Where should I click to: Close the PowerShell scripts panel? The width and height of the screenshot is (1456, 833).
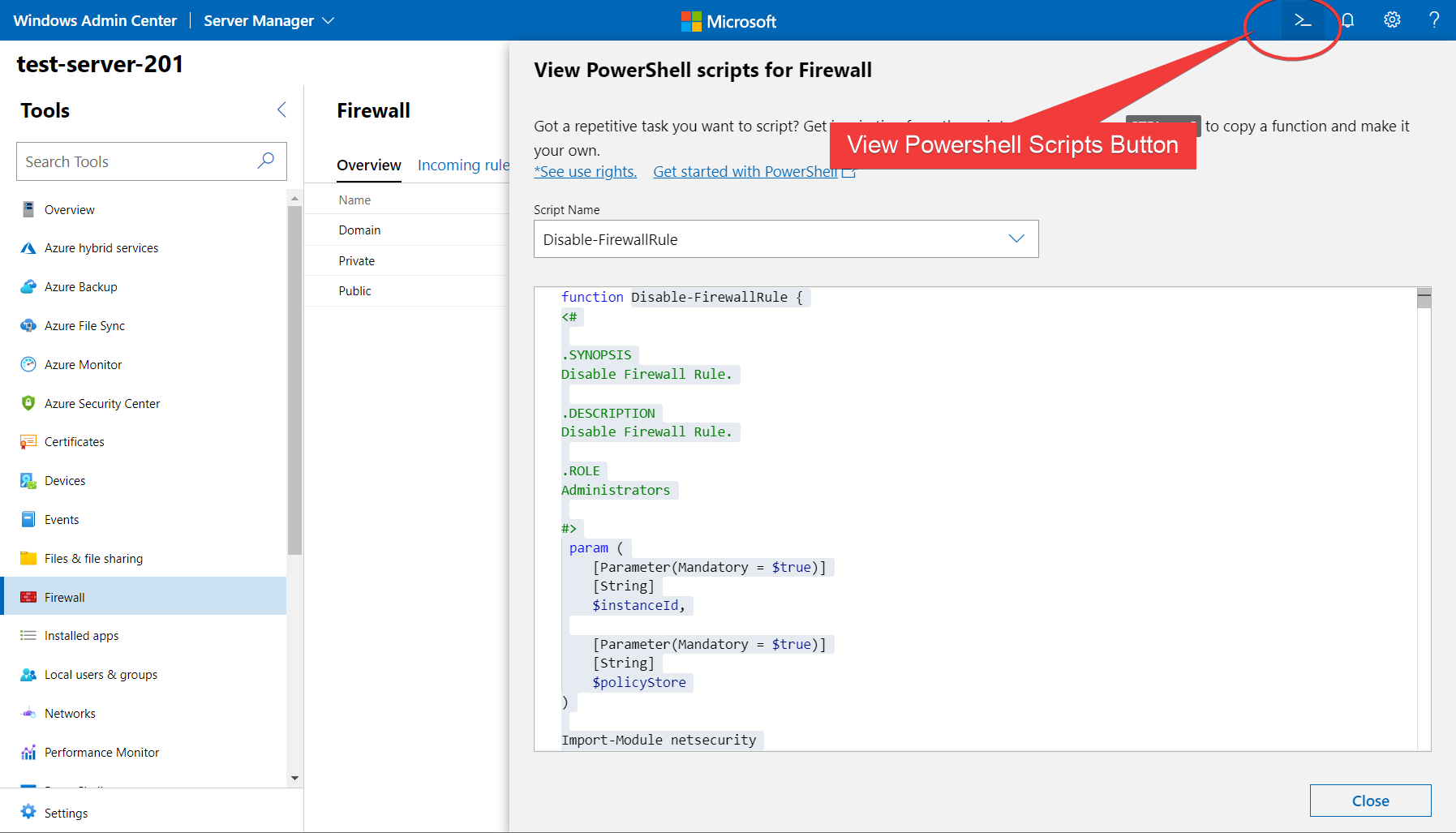click(x=1370, y=801)
